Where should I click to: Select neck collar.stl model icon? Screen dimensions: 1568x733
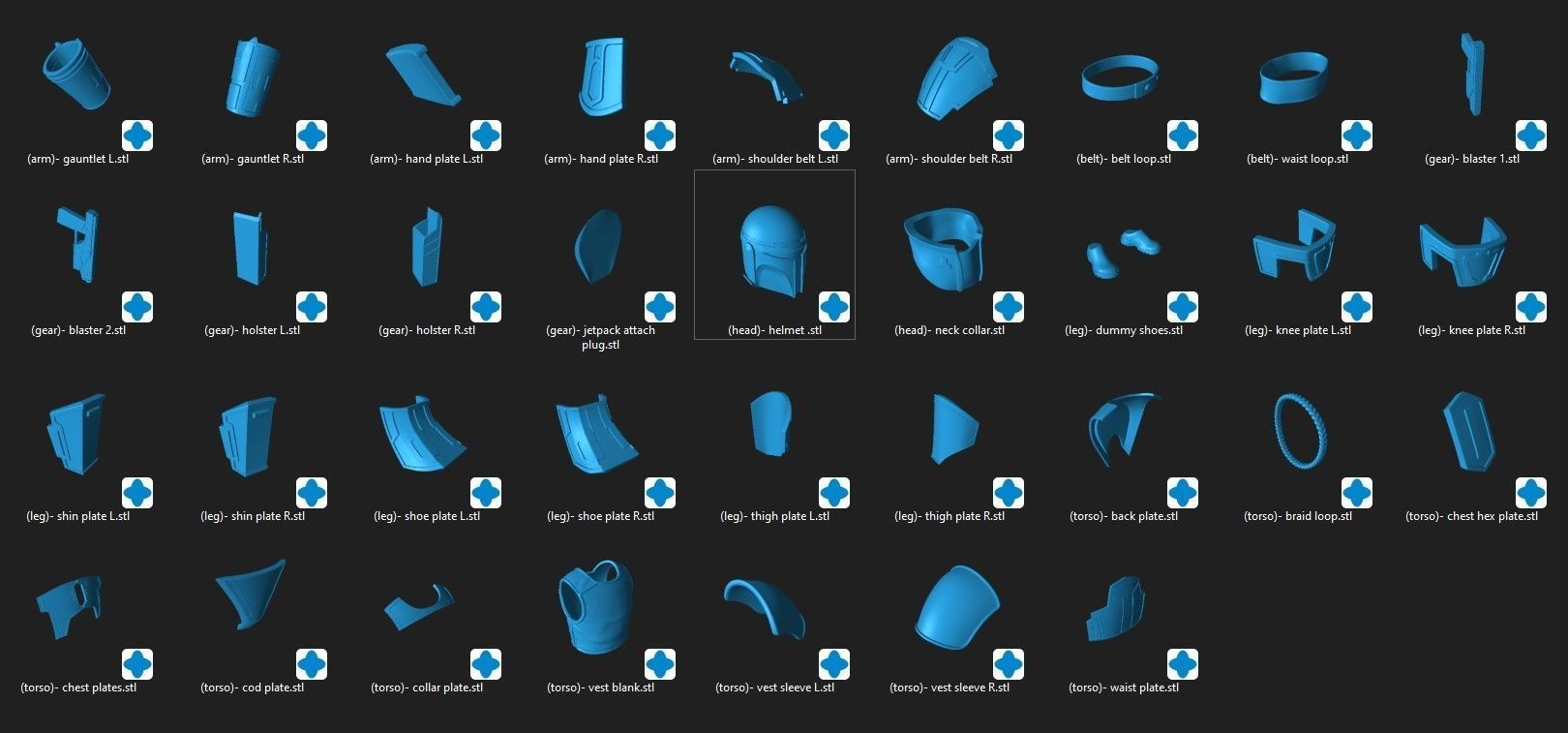click(x=944, y=249)
